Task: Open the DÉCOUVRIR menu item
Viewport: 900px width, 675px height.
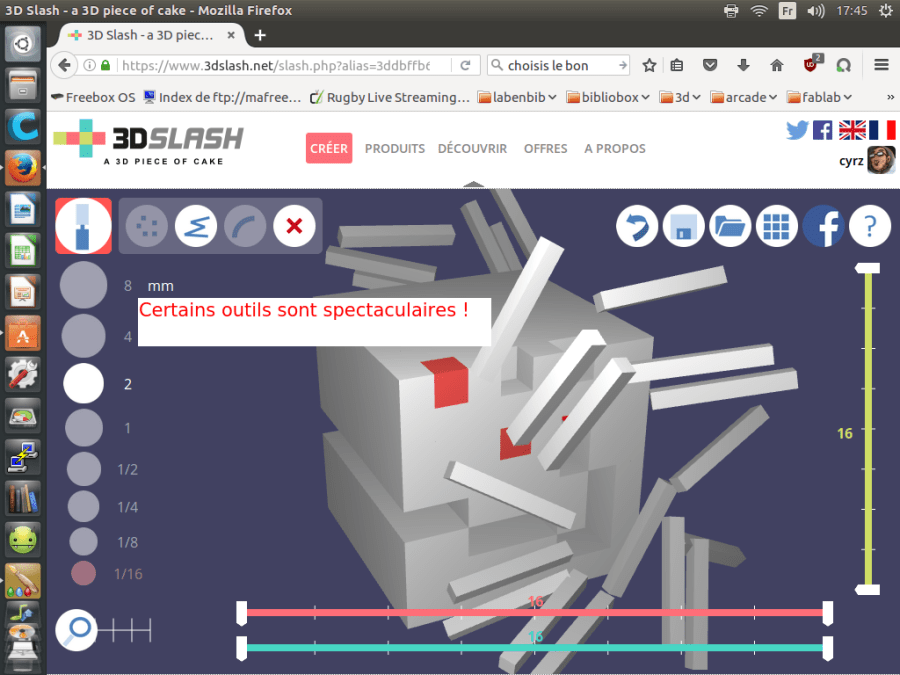Action: point(472,148)
